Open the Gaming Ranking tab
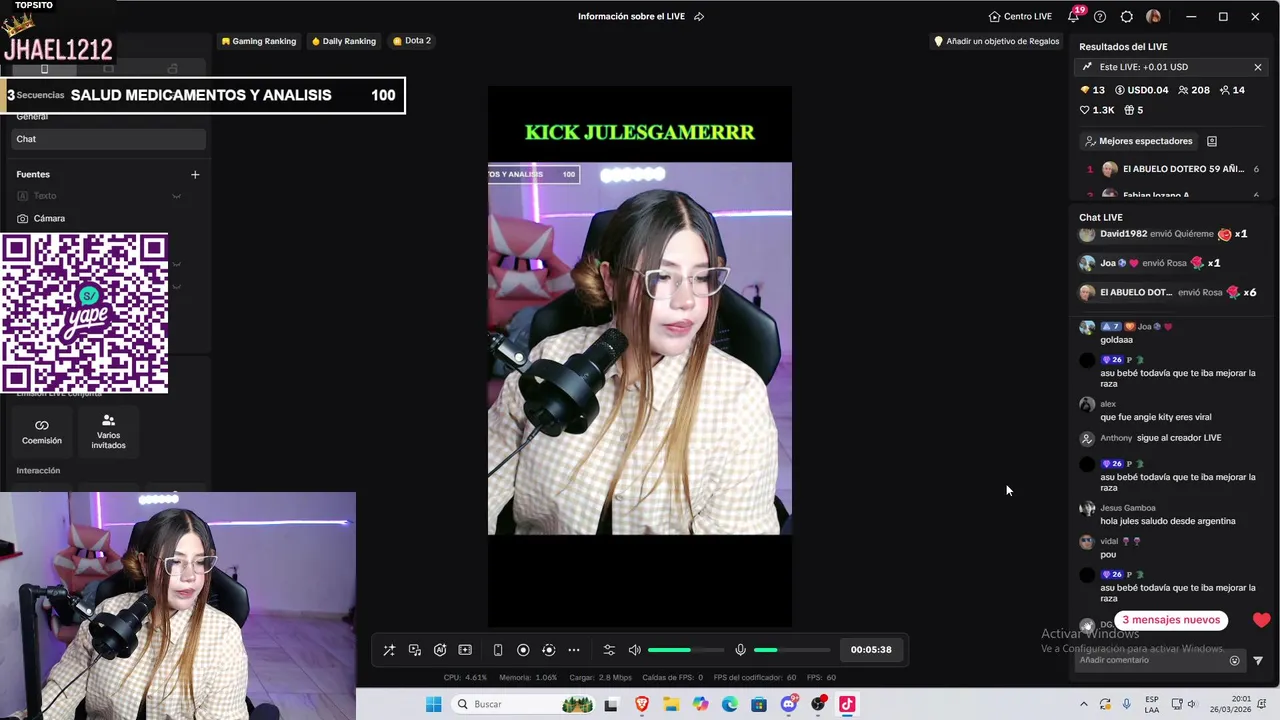This screenshot has height=720, width=1280. 258,41
